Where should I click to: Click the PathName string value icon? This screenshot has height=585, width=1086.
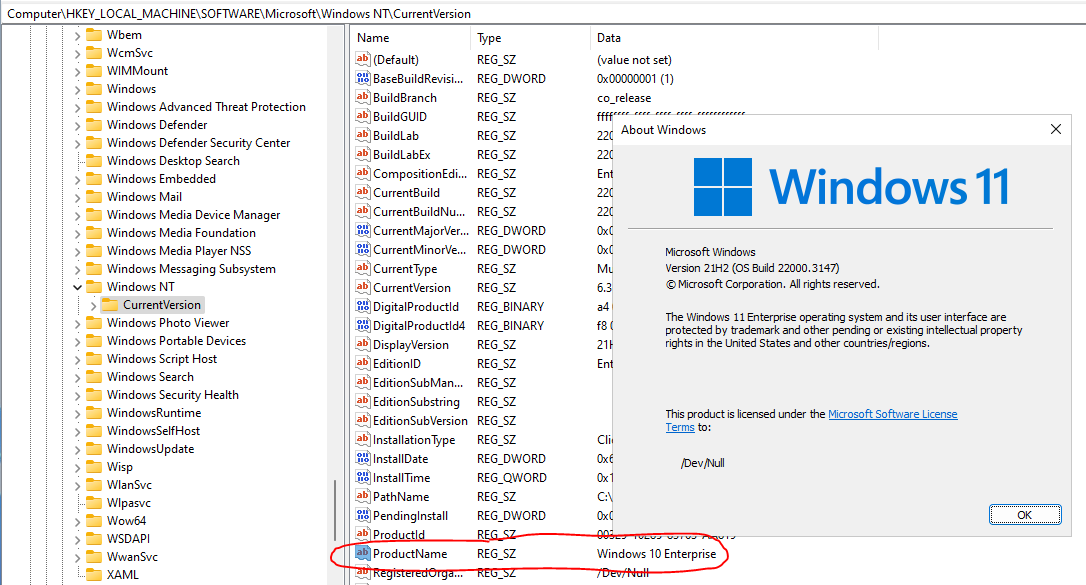coord(363,496)
